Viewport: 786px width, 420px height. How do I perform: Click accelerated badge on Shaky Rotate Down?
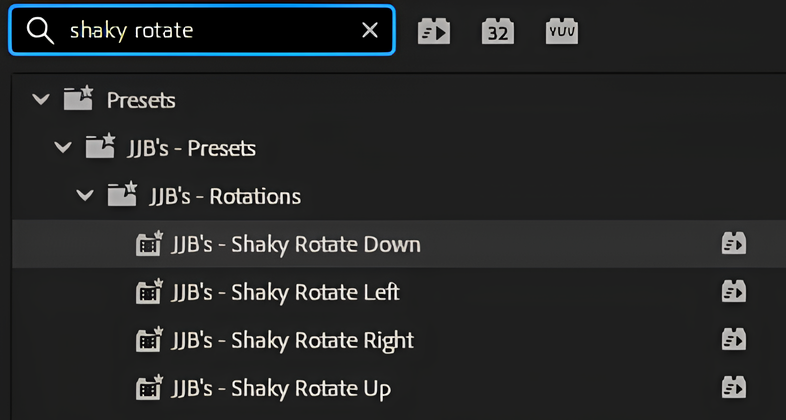734,244
